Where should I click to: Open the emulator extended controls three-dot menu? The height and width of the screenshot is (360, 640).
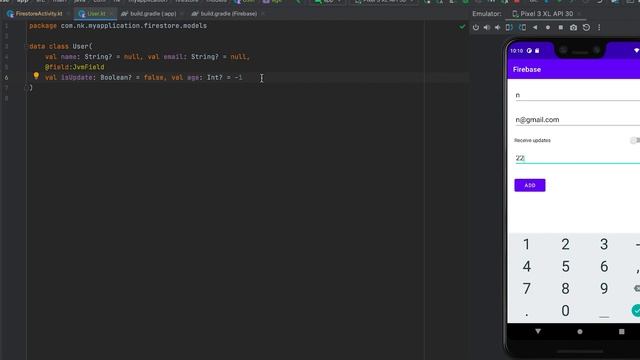(599, 27)
